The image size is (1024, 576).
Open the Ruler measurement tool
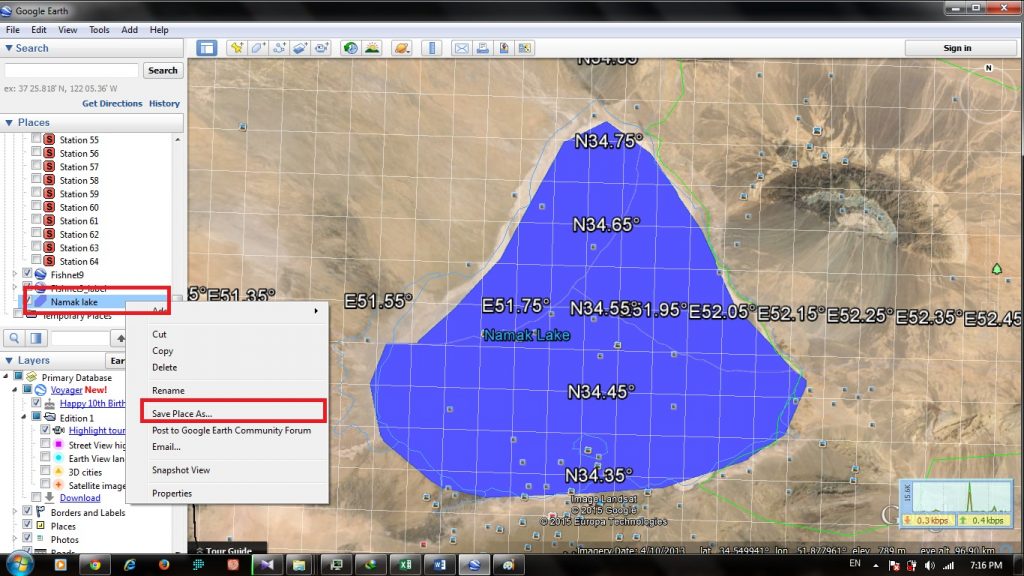click(x=430, y=47)
